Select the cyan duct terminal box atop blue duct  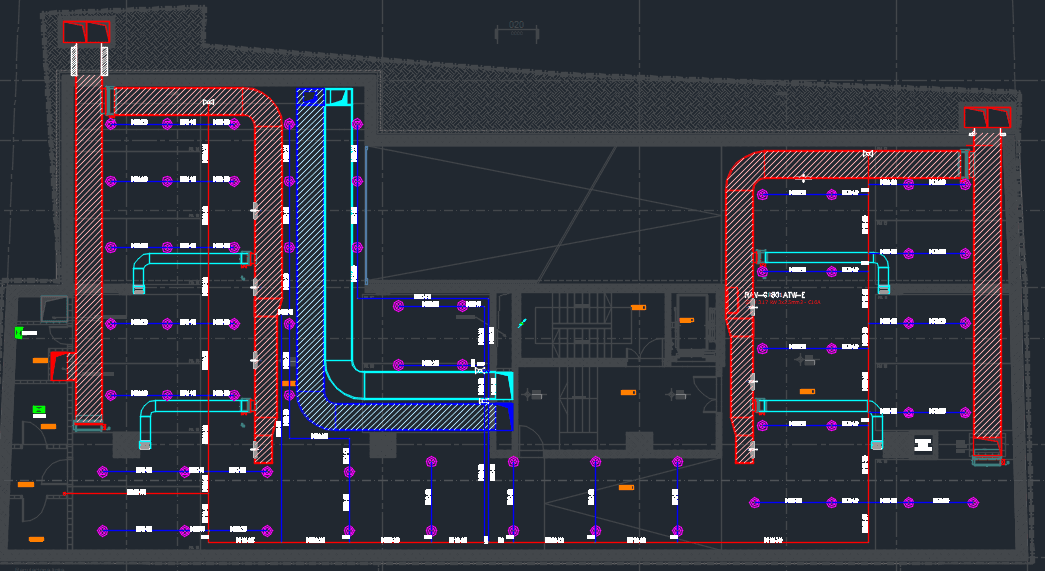tap(339, 96)
